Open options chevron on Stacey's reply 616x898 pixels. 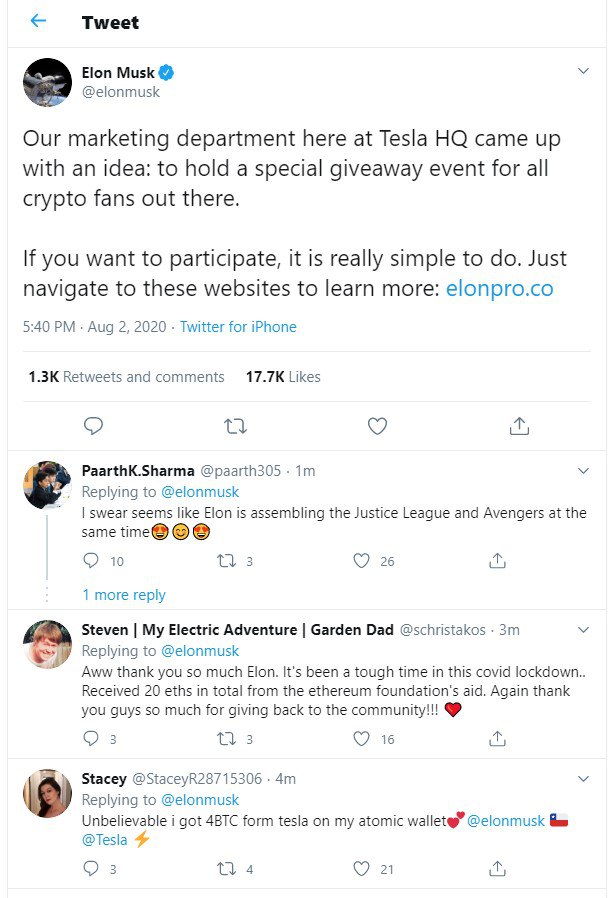click(x=583, y=779)
